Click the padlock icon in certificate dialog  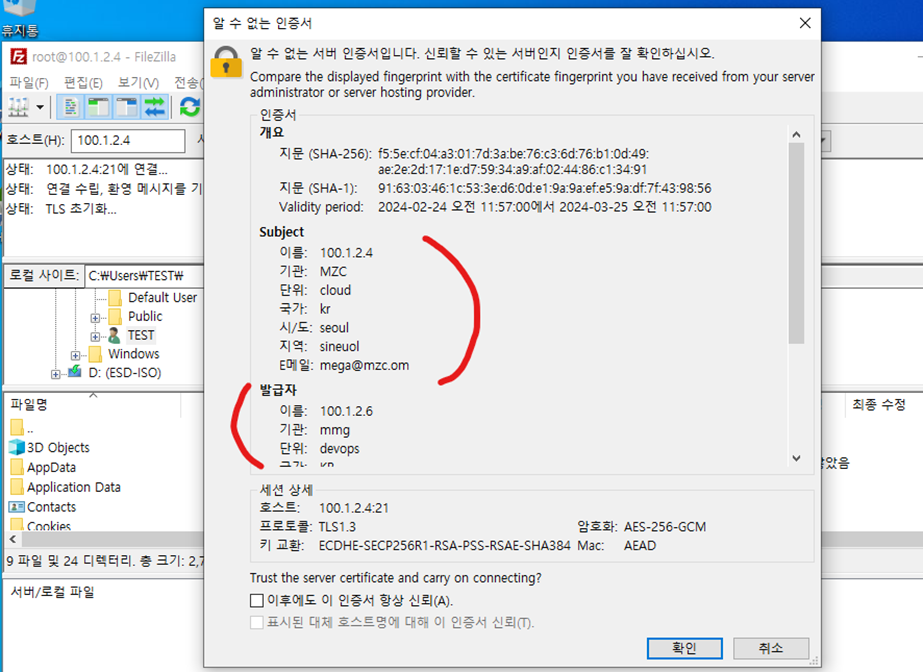click(x=226, y=62)
